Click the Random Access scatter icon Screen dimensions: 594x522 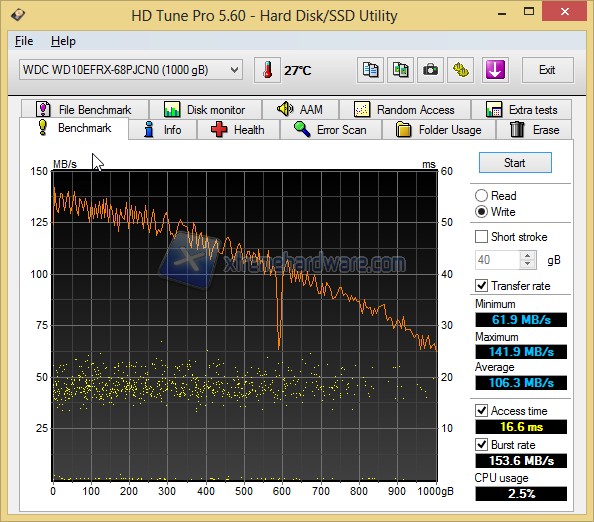click(362, 109)
